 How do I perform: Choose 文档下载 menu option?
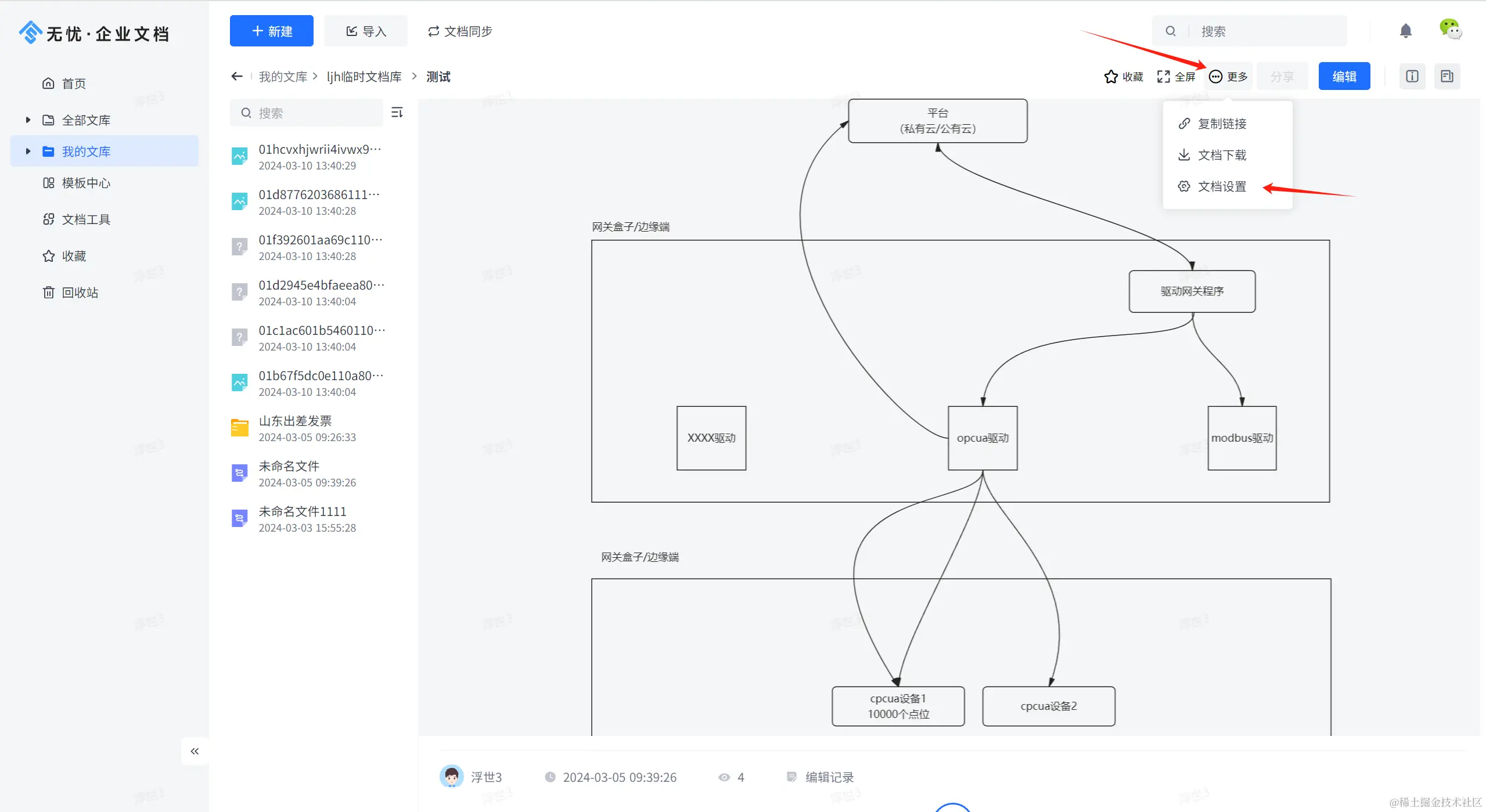tap(1221, 155)
